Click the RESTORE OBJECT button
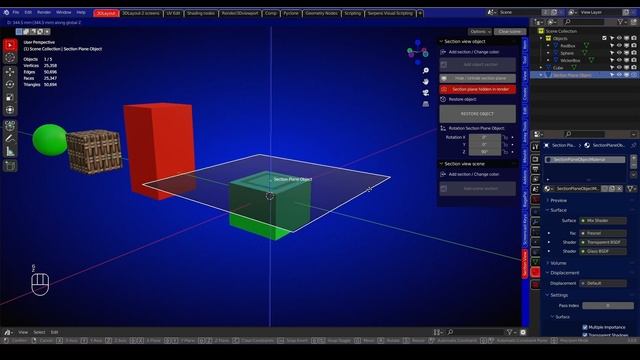The width and height of the screenshot is (640, 360). [478, 114]
